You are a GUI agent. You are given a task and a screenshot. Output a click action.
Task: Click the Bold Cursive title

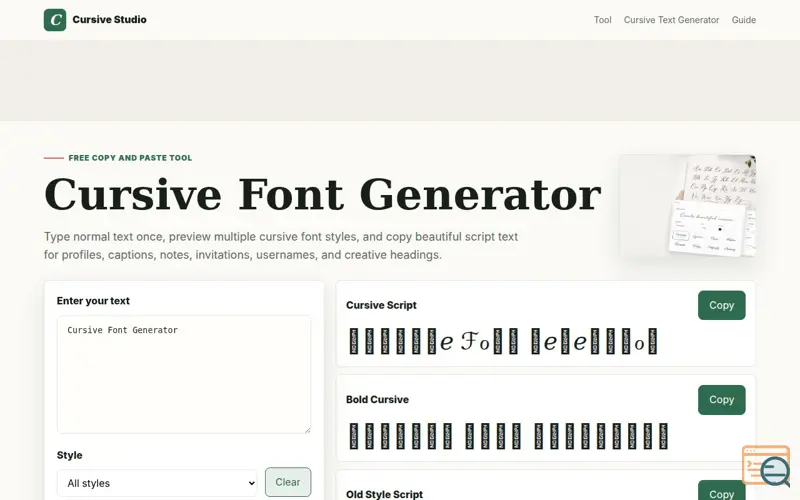pyautogui.click(x=377, y=399)
